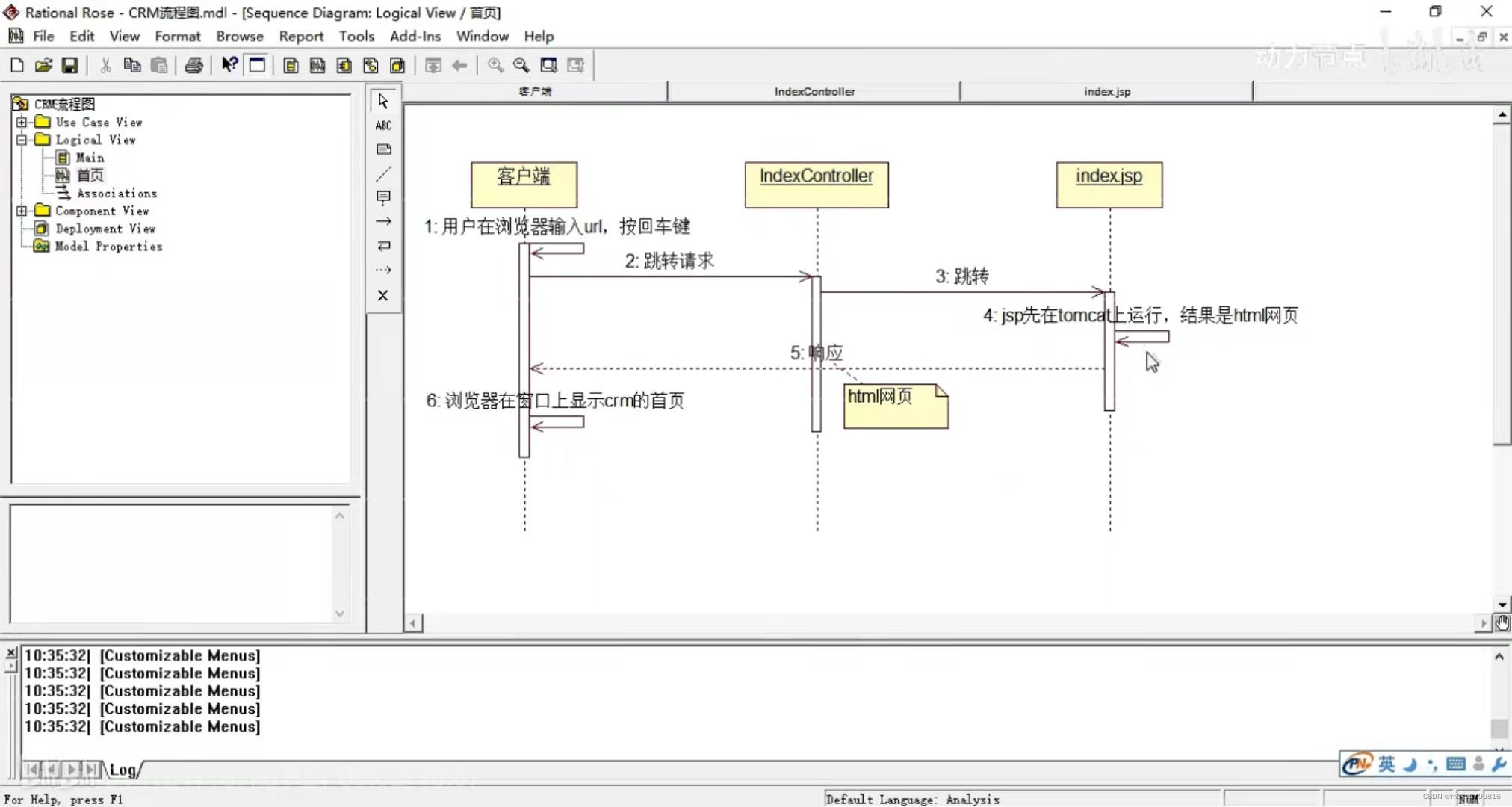Click Browse Deployment Diagram toolbar icon
The height and width of the screenshot is (807, 1512).
coord(397,66)
